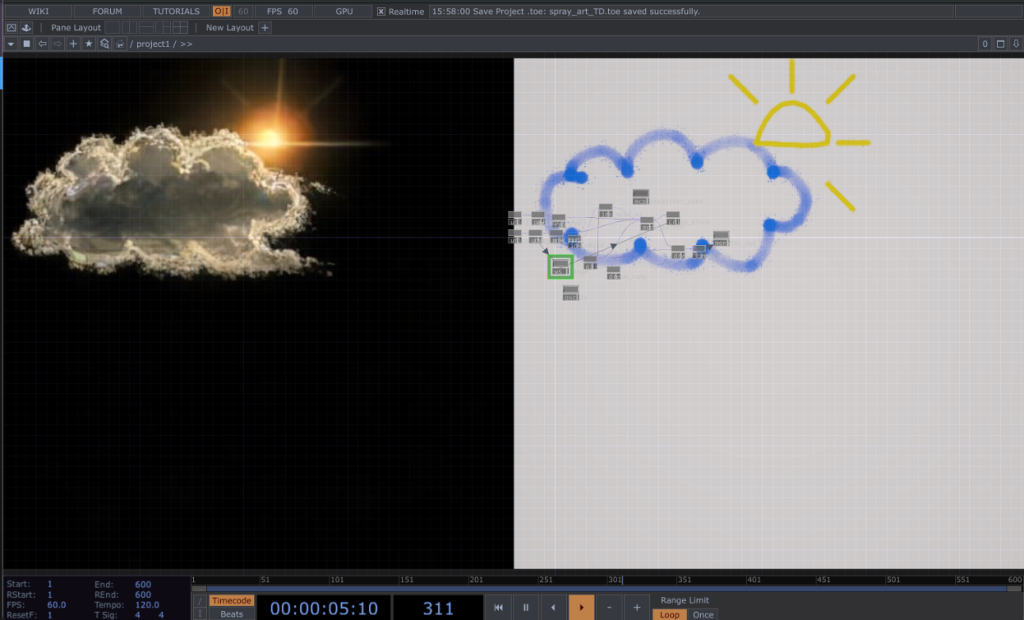Select the left-right split pane layout
Viewport: 1024px width, 620px height.
coord(129,27)
